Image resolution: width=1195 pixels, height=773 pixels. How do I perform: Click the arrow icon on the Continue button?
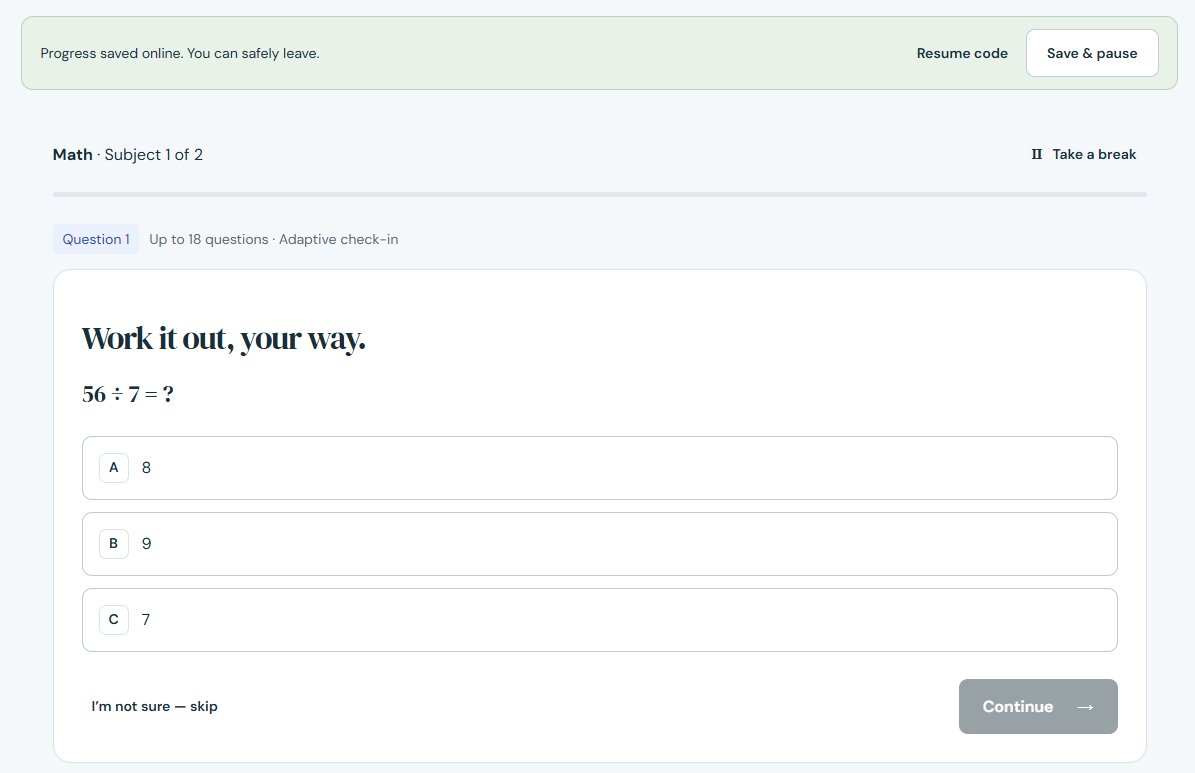click(1085, 707)
